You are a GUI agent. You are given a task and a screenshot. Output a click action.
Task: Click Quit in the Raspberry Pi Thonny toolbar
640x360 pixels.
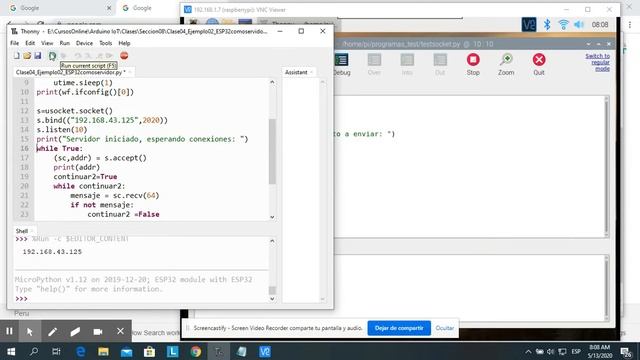tap(539, 64)
